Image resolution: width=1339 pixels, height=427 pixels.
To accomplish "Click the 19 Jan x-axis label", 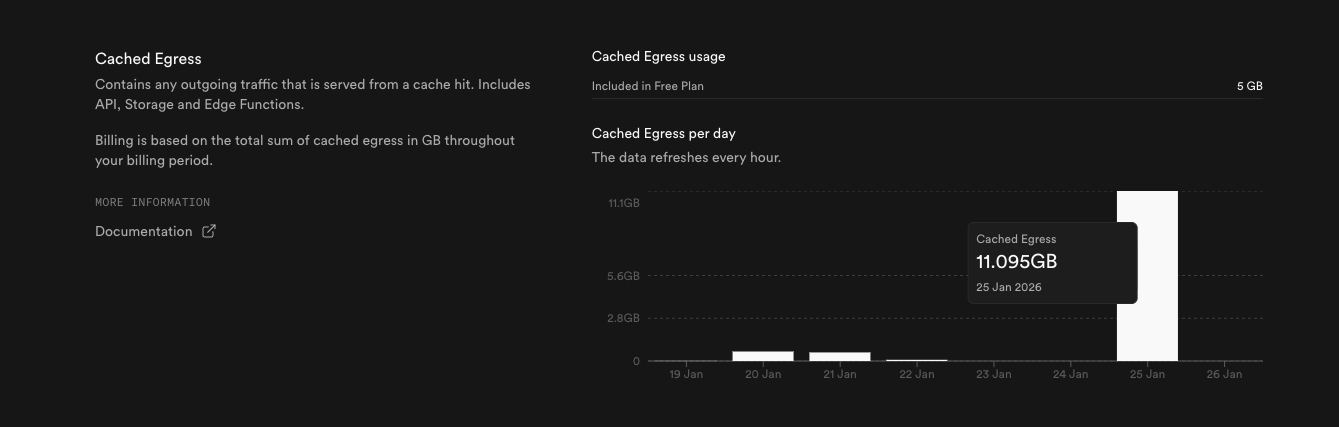I will pos(686,375).
